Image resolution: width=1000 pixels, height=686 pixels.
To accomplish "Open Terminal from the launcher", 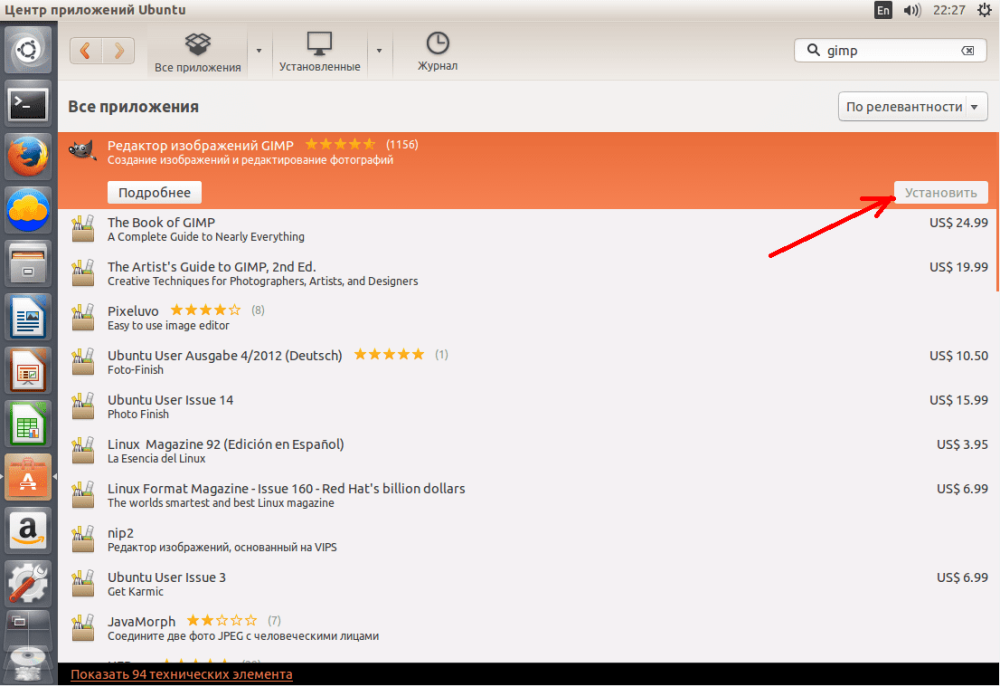I will pyautogui.click(x=27, y=103).
